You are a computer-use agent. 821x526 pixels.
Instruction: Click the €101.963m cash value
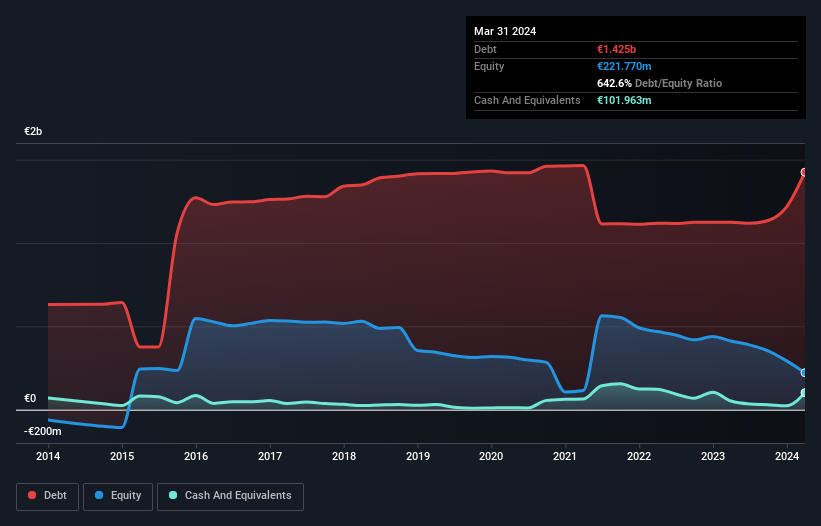(x=624, y=100)
